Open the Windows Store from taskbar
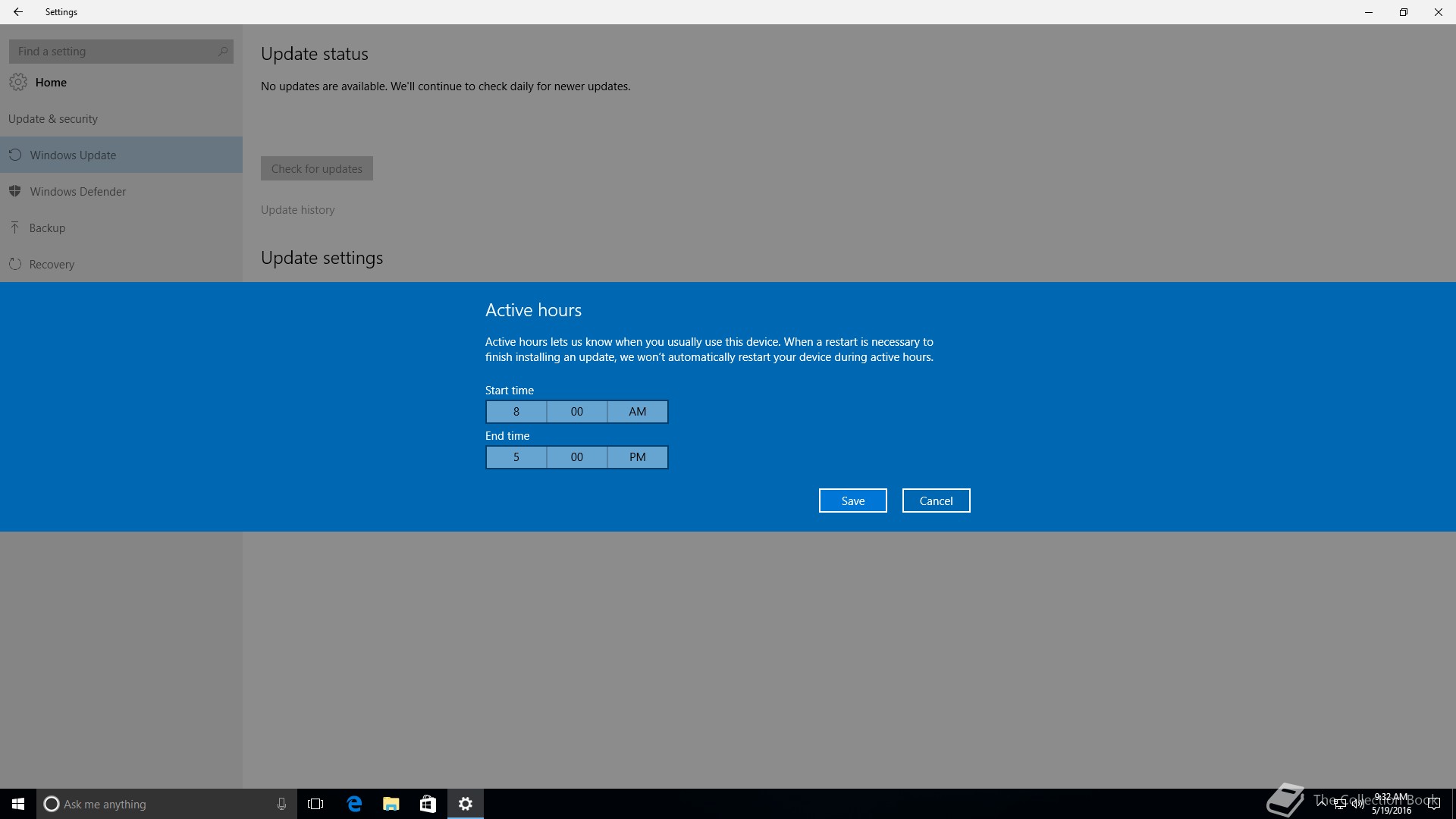Screen dimensions: 1456x819 pyautogui.click(x=428, y=804)
